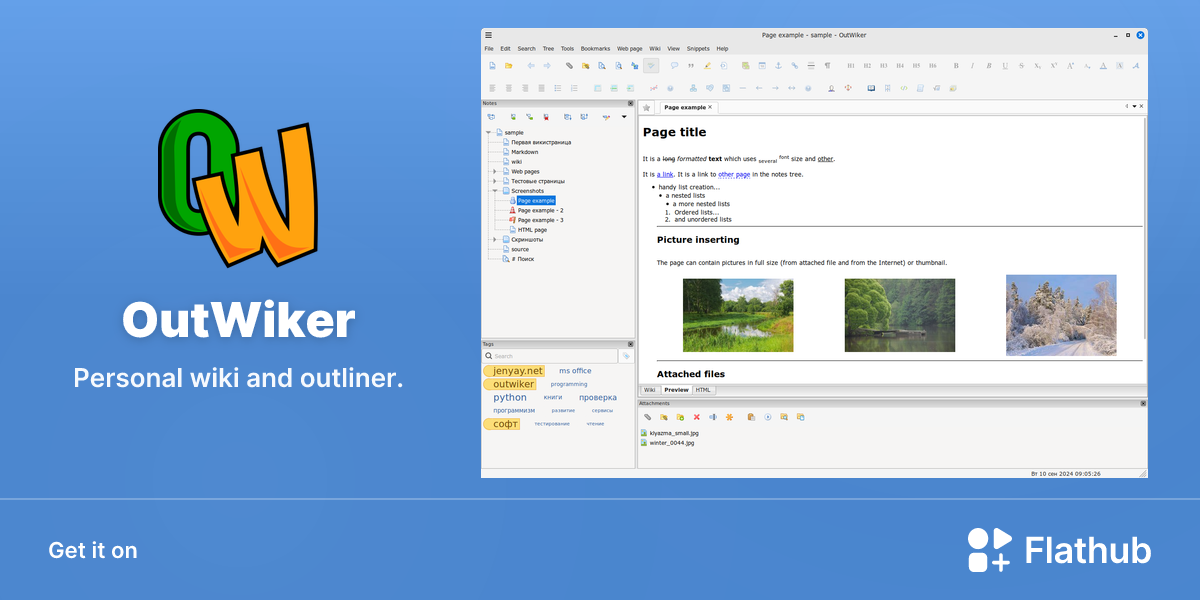This screenshot has width=1200, height=600.
Task: Toggle underline formatting in the toolbar
Action: 1005,66
